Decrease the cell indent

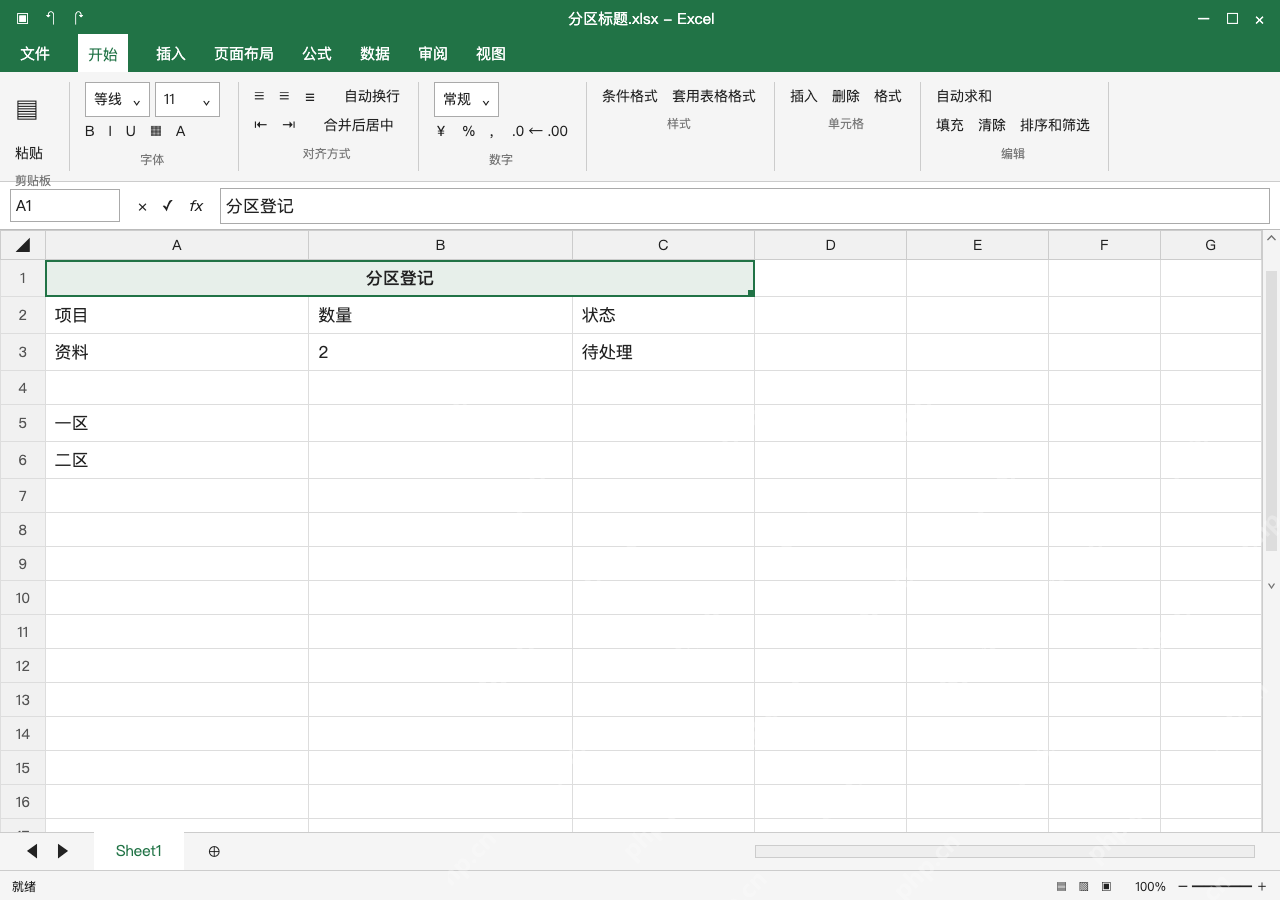click(x=261, y=125)
